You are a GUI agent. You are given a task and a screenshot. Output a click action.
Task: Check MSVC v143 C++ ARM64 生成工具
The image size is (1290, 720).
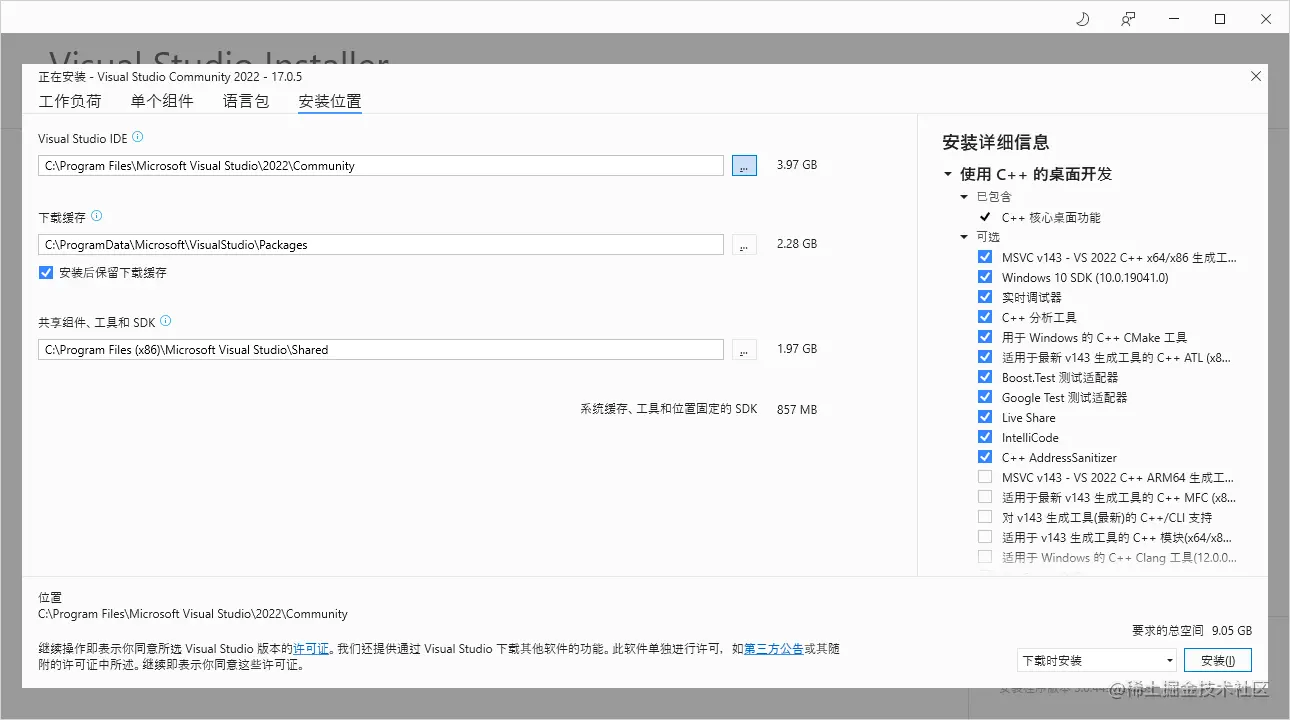pos(985,477)
